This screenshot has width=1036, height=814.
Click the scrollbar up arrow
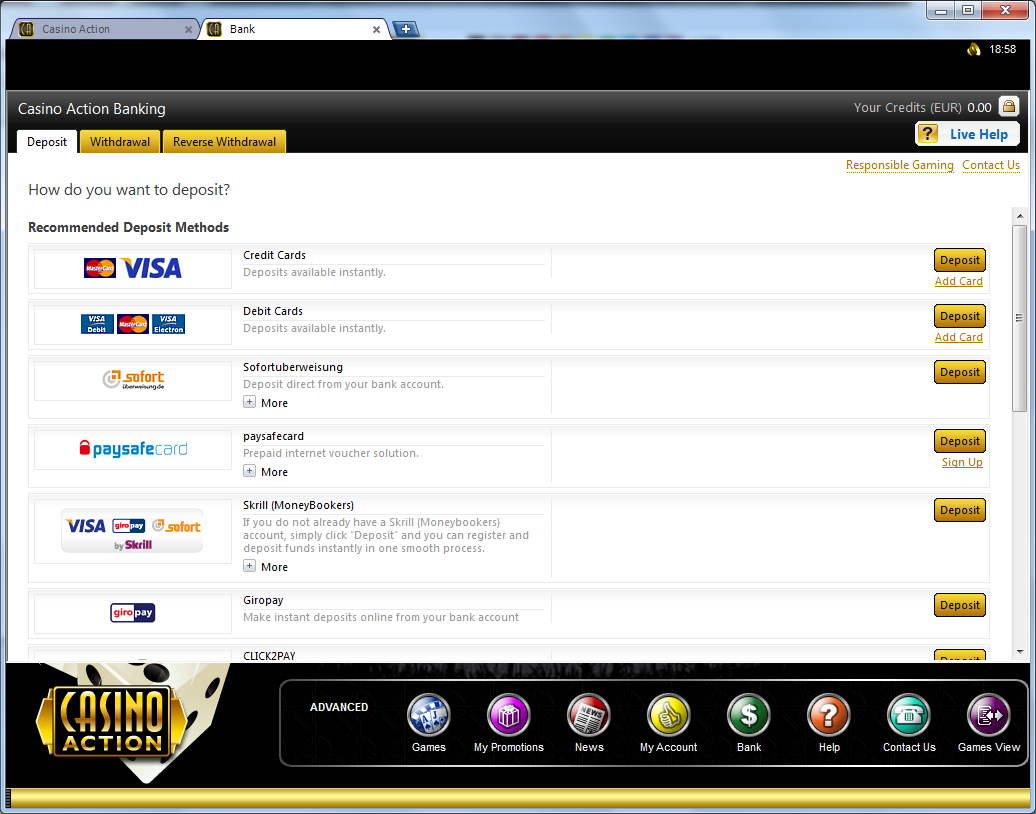1019,215
